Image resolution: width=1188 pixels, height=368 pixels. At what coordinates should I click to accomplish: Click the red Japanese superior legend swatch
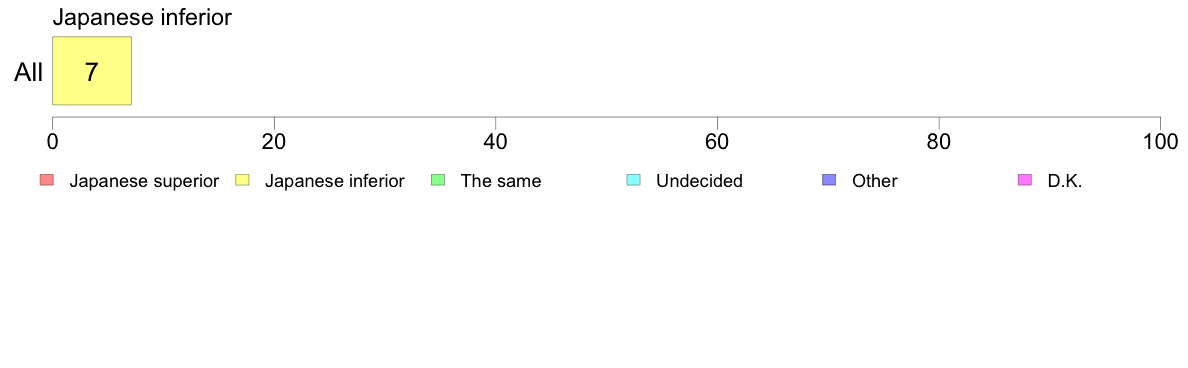46,180
